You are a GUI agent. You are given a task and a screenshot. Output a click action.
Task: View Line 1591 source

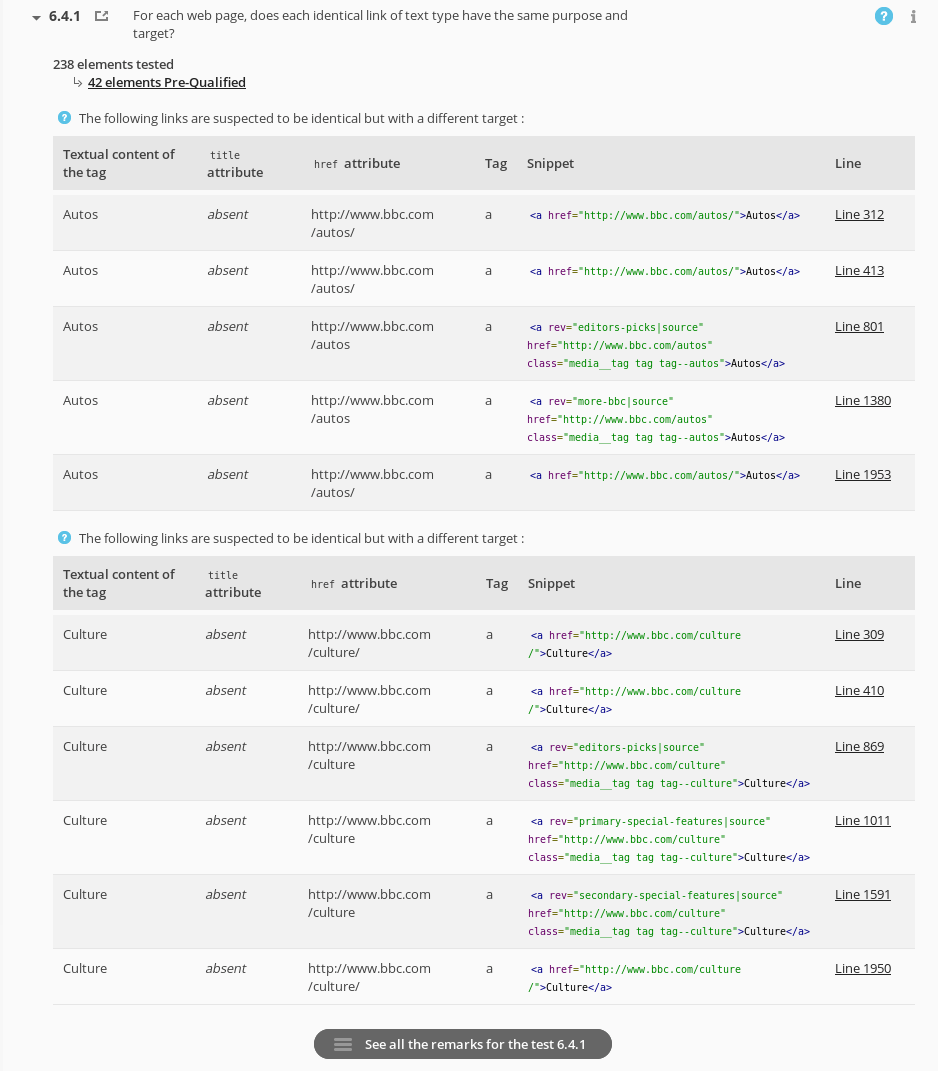coord(862,895)
